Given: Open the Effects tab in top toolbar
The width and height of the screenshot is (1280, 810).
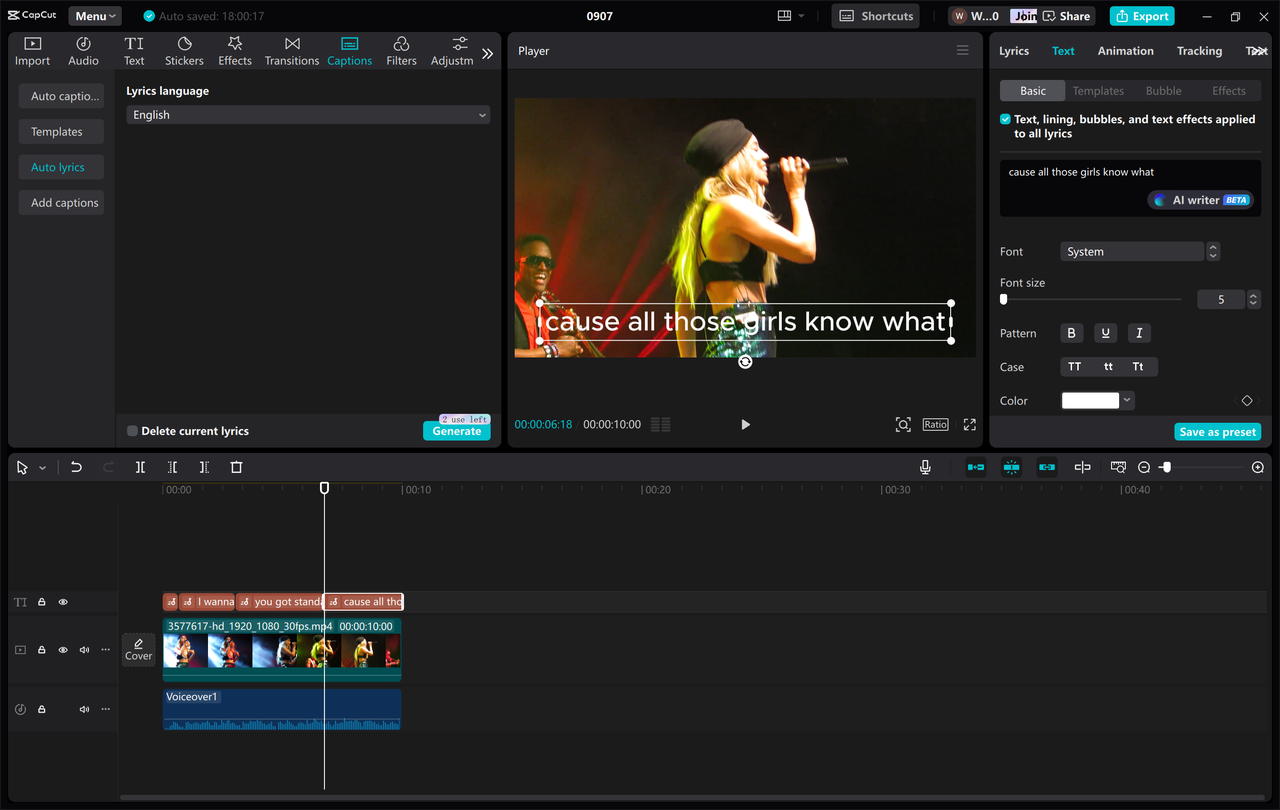Looking at the screenshot, I should point(235,51).
